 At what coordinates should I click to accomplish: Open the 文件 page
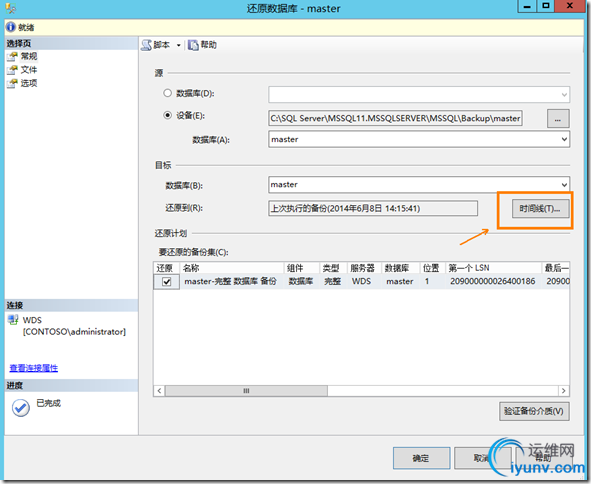(29, 70)
